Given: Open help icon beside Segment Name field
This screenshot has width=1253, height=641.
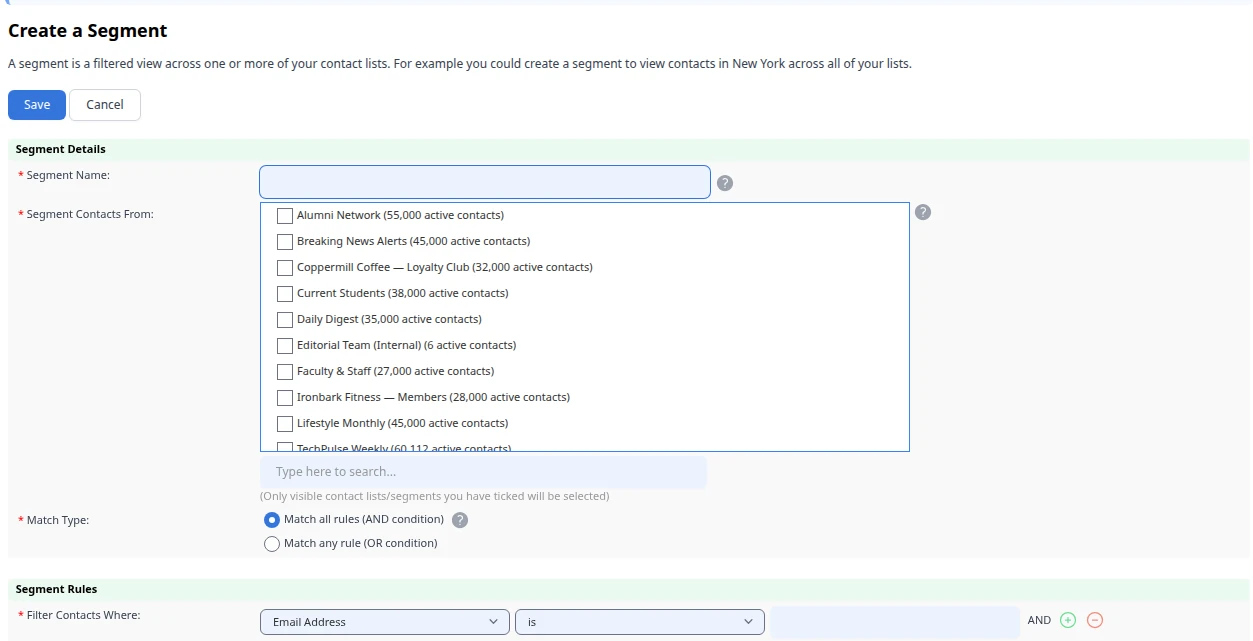Looking at the screenshot, I should (x=726, y=183).
